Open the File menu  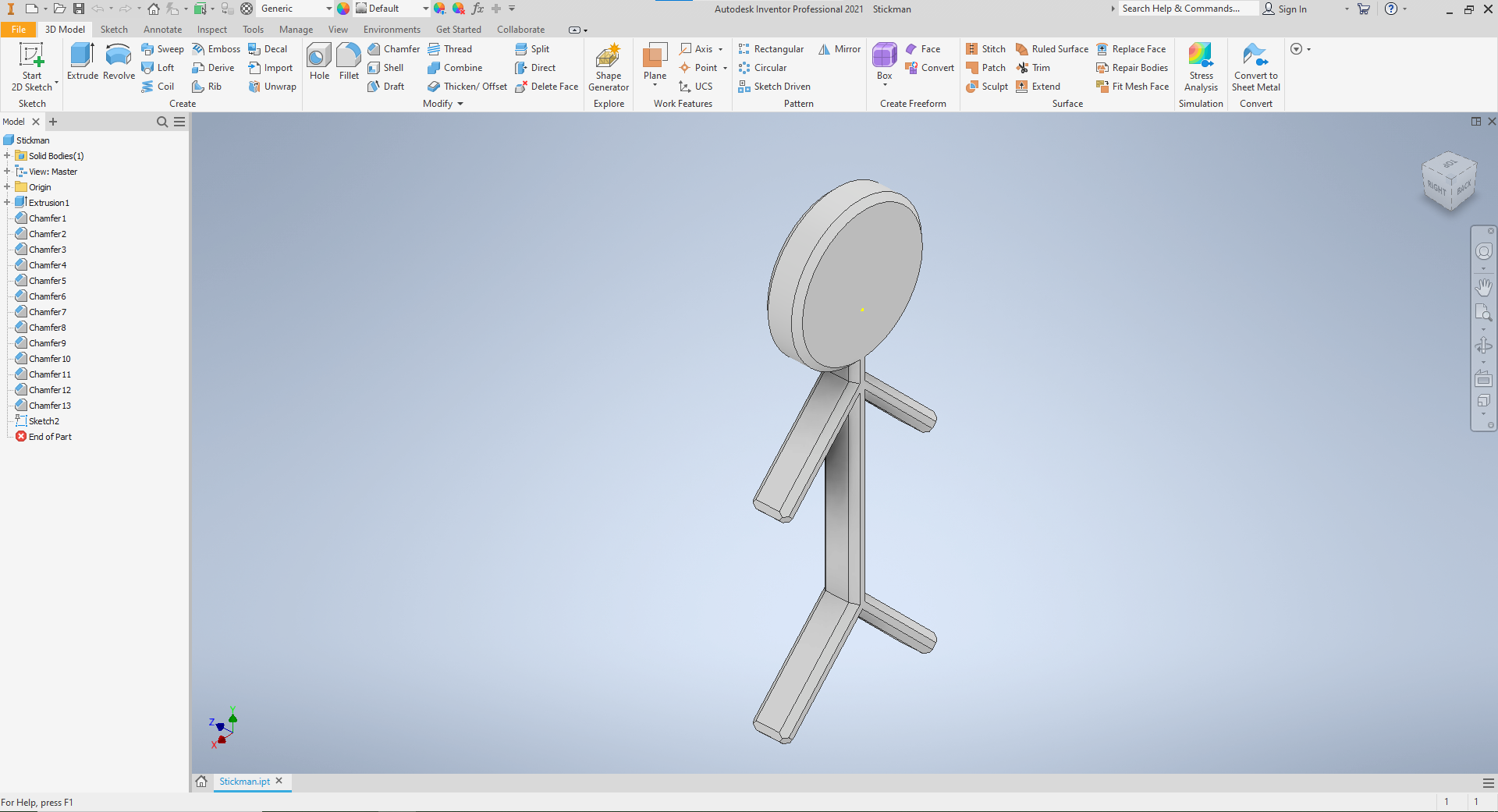tap(18, 29)
